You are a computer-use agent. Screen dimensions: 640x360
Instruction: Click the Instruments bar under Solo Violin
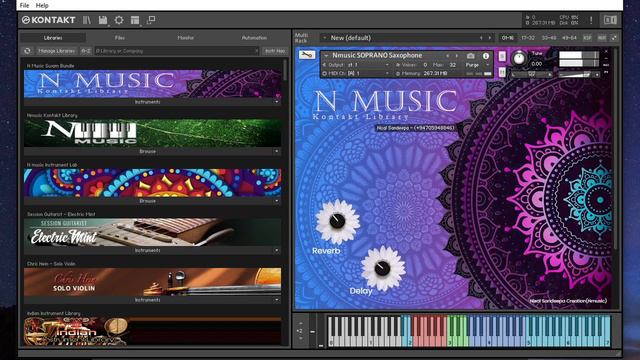click(x=148, y=300)
